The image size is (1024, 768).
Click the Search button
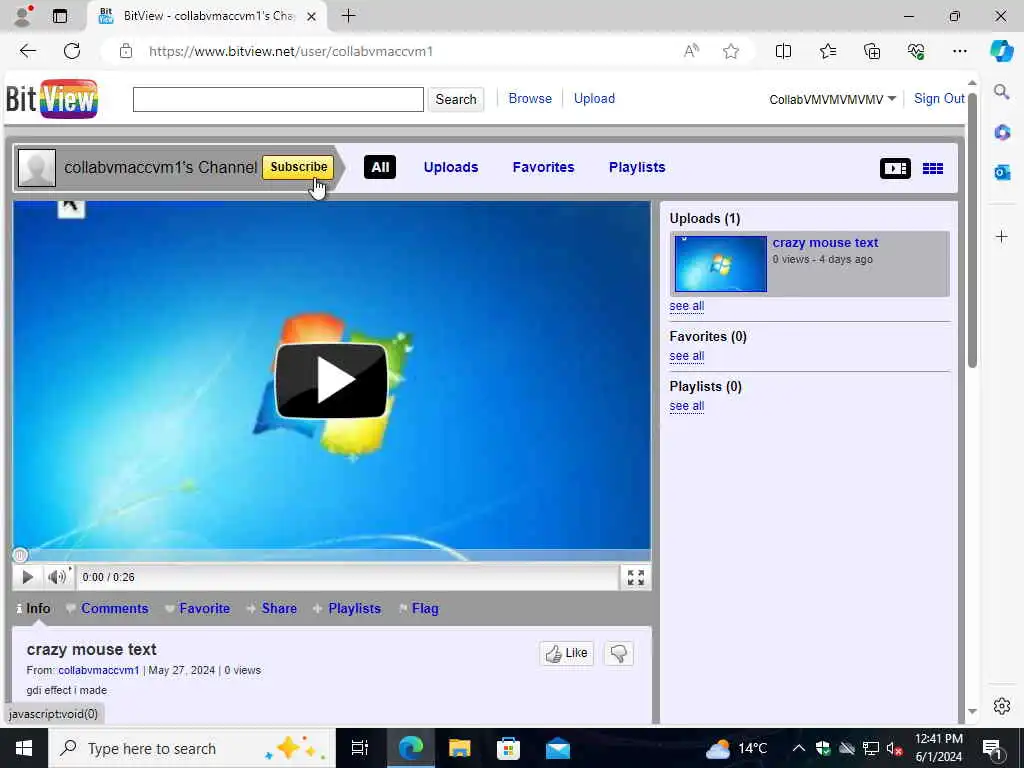click(x=456, y=99)
